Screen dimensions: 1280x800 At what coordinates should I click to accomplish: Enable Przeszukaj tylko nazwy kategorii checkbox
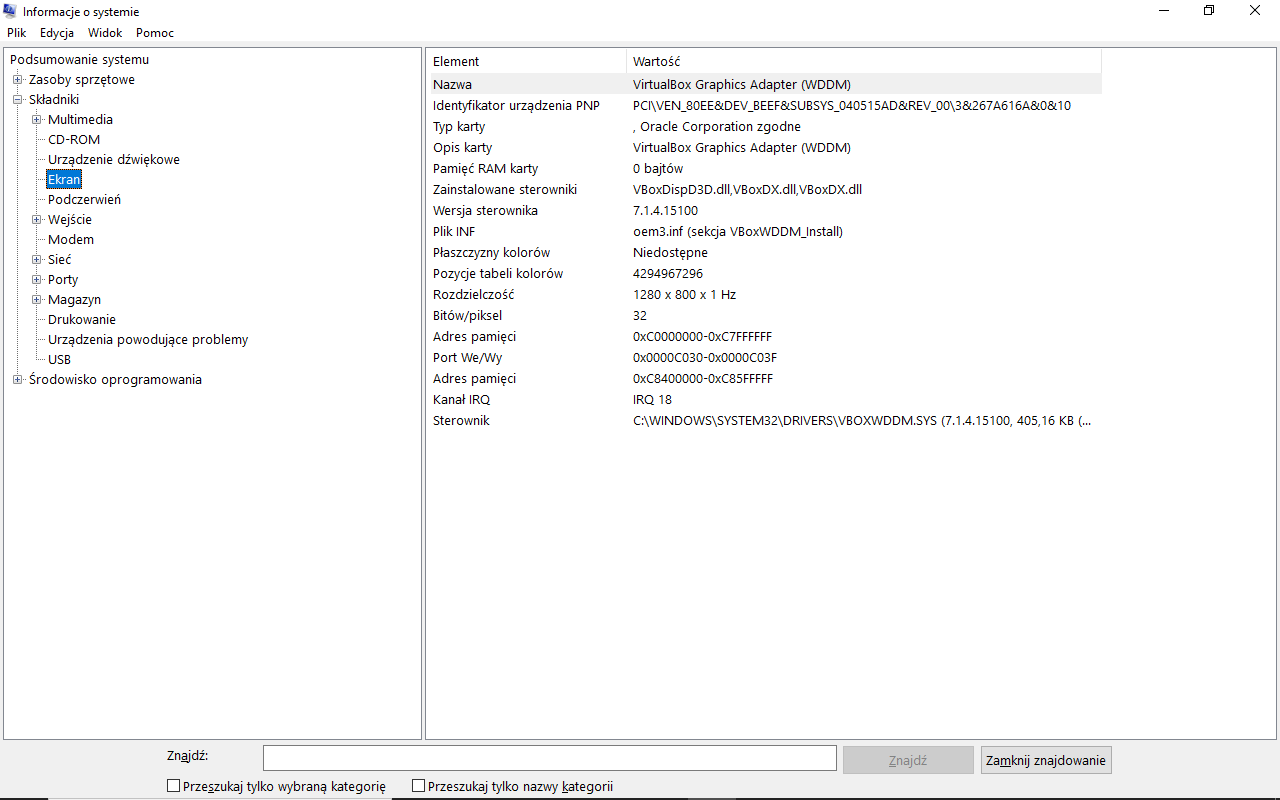pyautogui.click(x=419, y=787)
